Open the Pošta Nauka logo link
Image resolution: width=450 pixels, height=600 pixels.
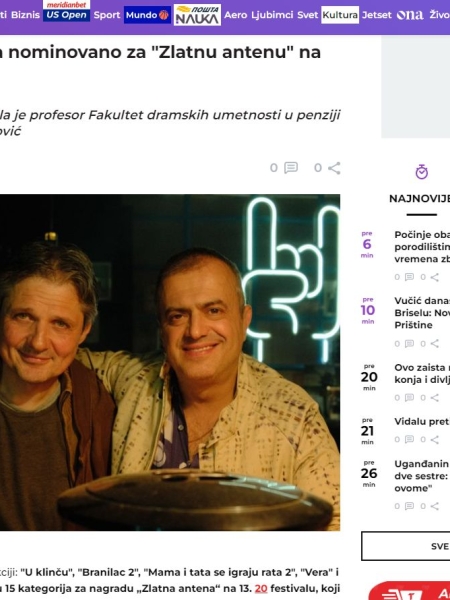pyautogui.click(x=197, y=15)
